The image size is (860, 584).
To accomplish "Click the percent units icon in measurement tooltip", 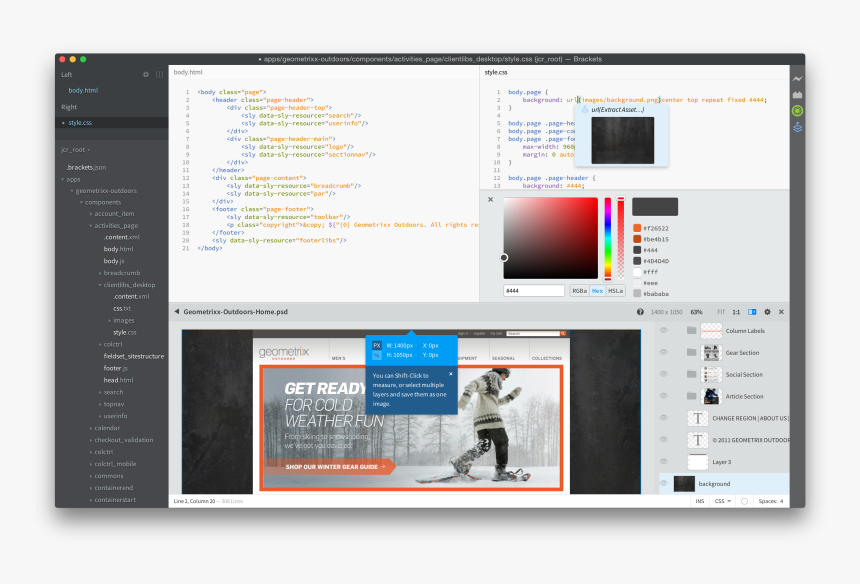I will tap(377, 355).
